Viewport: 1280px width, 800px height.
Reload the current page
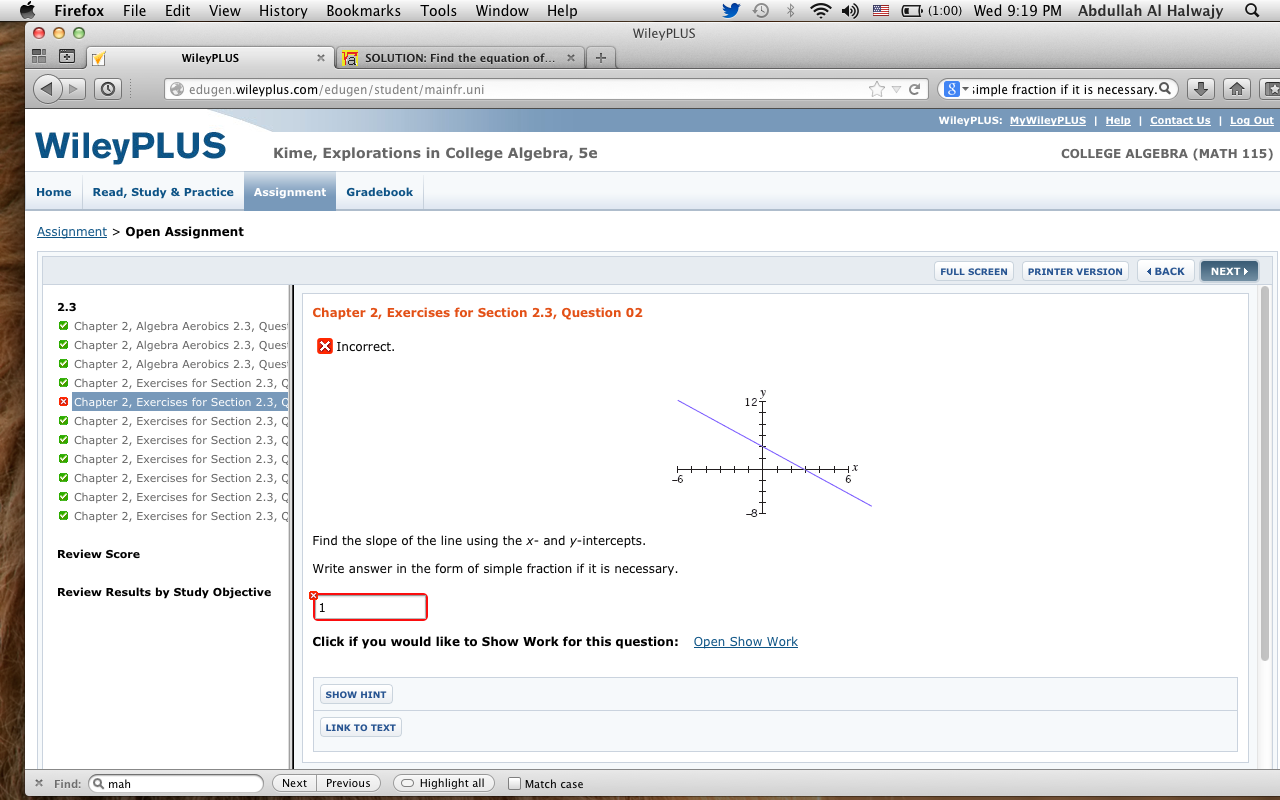(914, 89)
